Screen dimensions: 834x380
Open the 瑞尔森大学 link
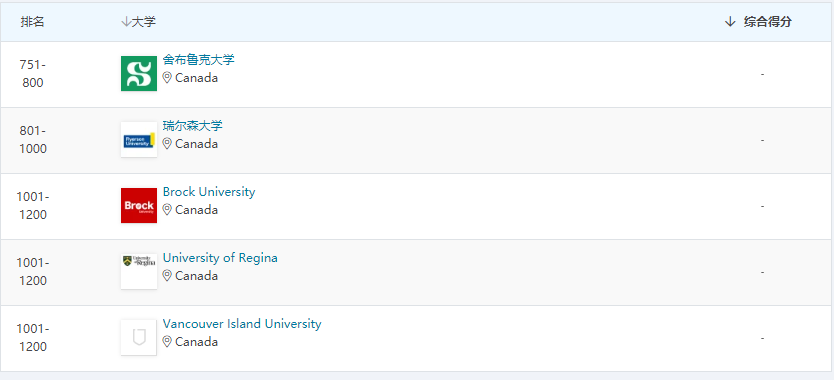193,126
